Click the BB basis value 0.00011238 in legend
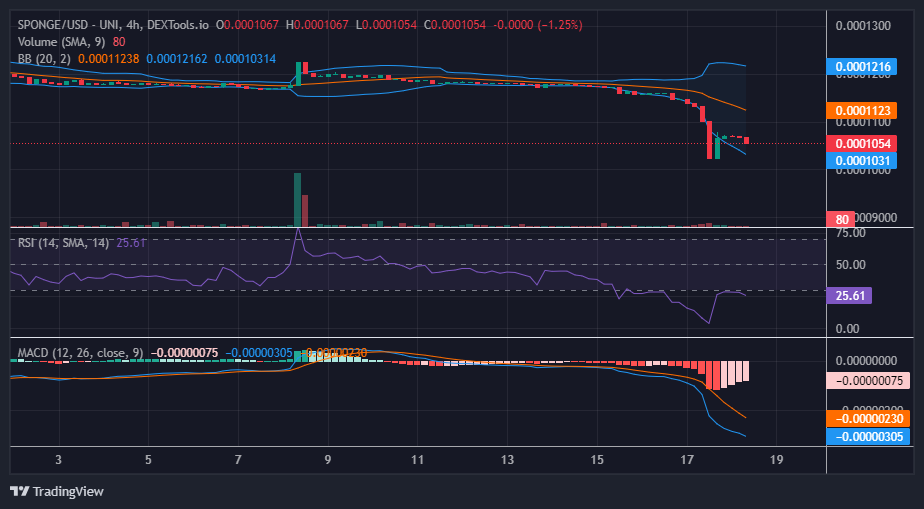 point(108,59)
